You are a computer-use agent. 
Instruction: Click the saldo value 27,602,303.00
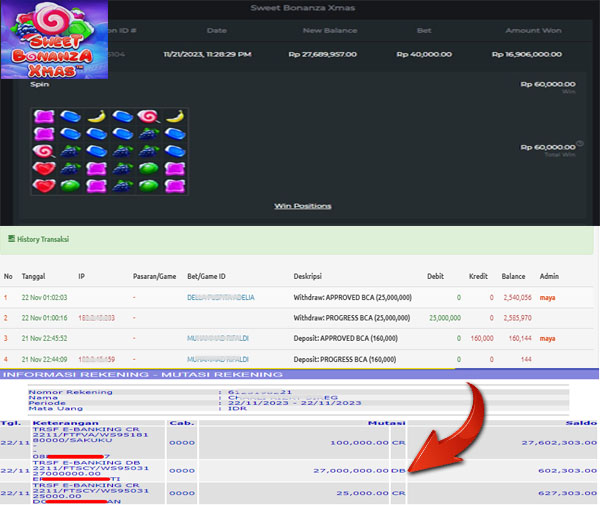559,443
